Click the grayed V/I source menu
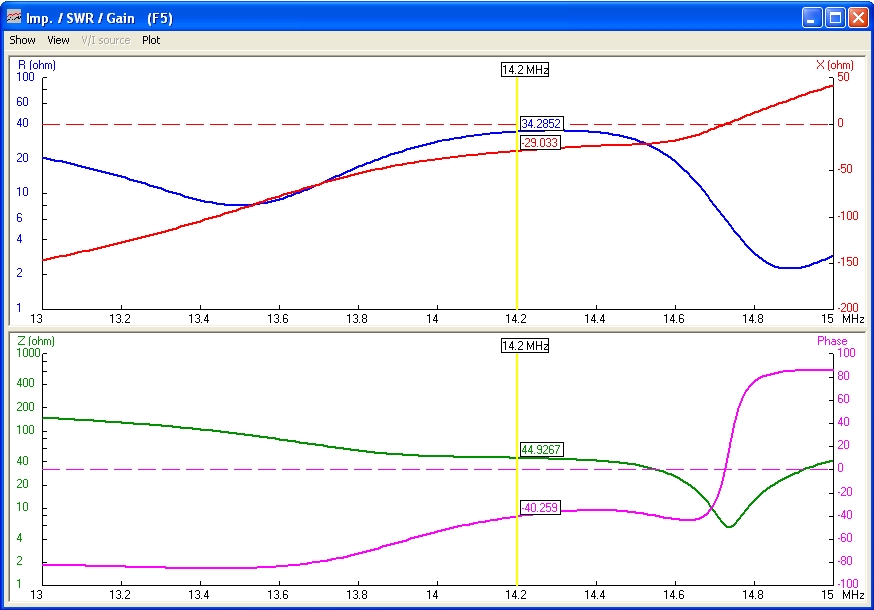 (105, 40)
